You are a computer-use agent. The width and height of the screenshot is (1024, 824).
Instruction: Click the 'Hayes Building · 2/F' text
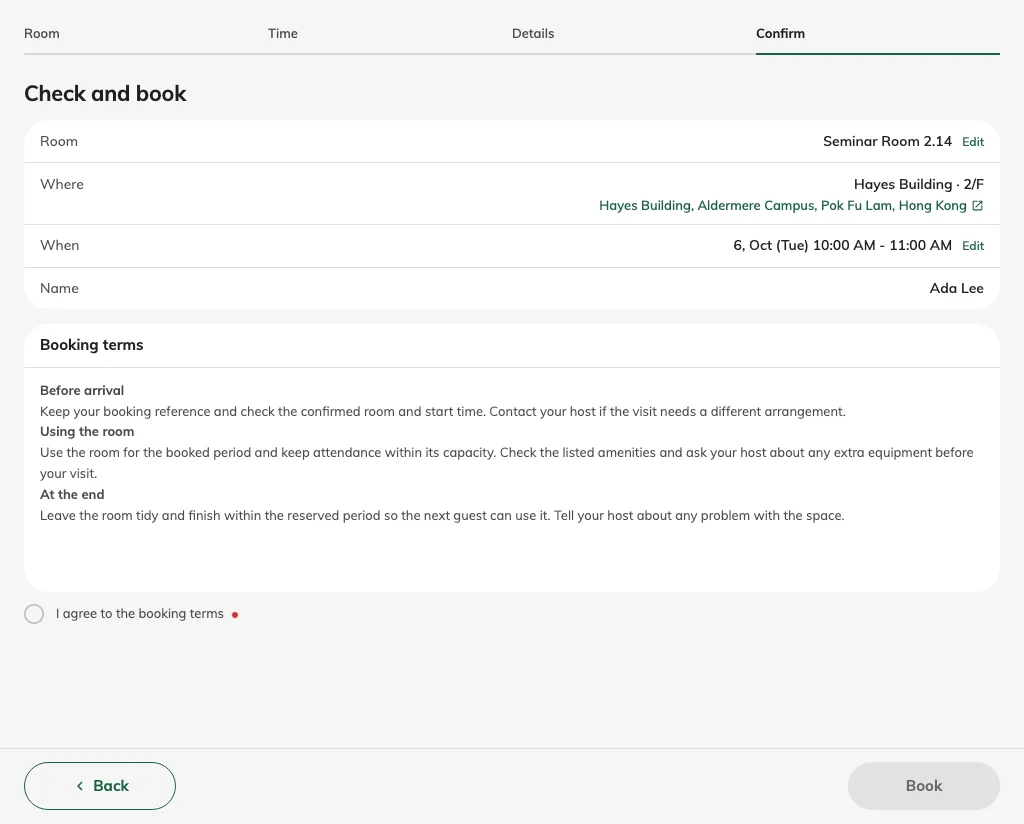tap(918, 184)
